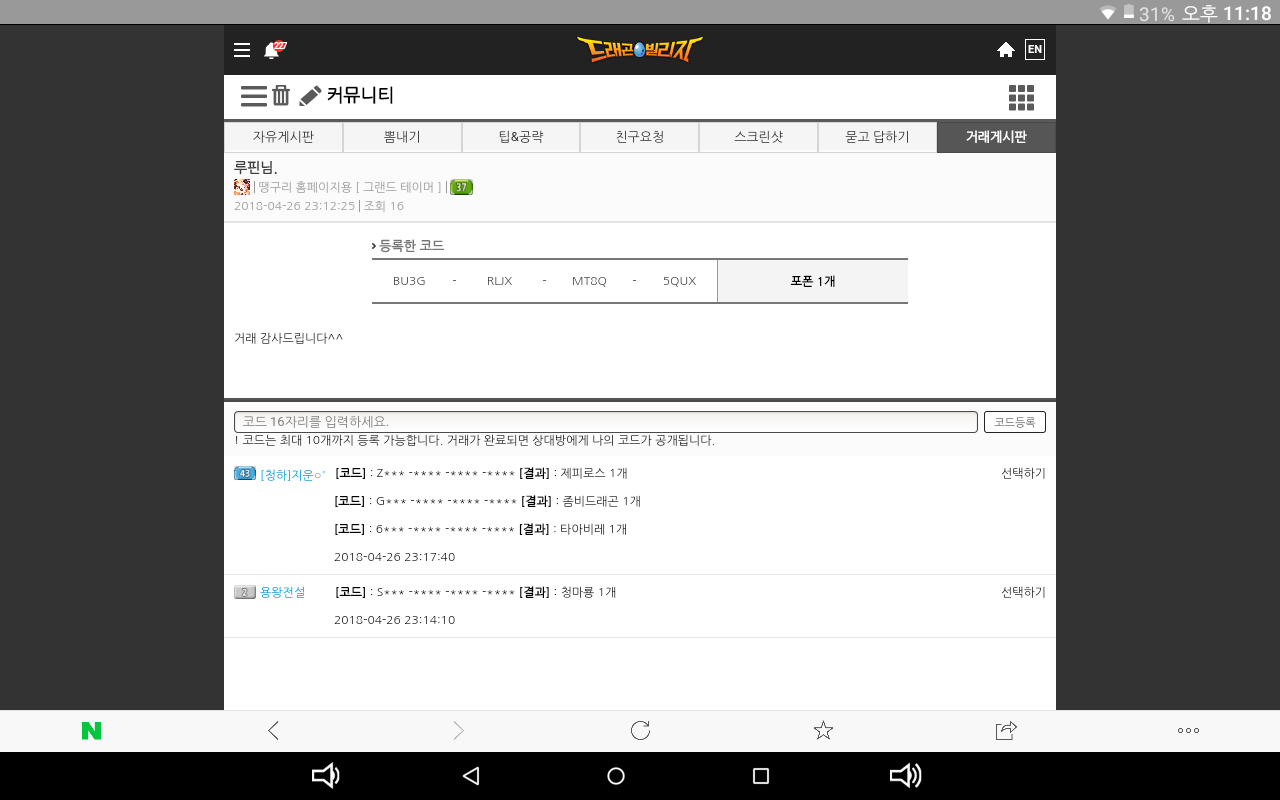Open 용왕전설 user profile link
Image resolution: width=1280 pixels, height=800 pixels.
click(282, 592)
